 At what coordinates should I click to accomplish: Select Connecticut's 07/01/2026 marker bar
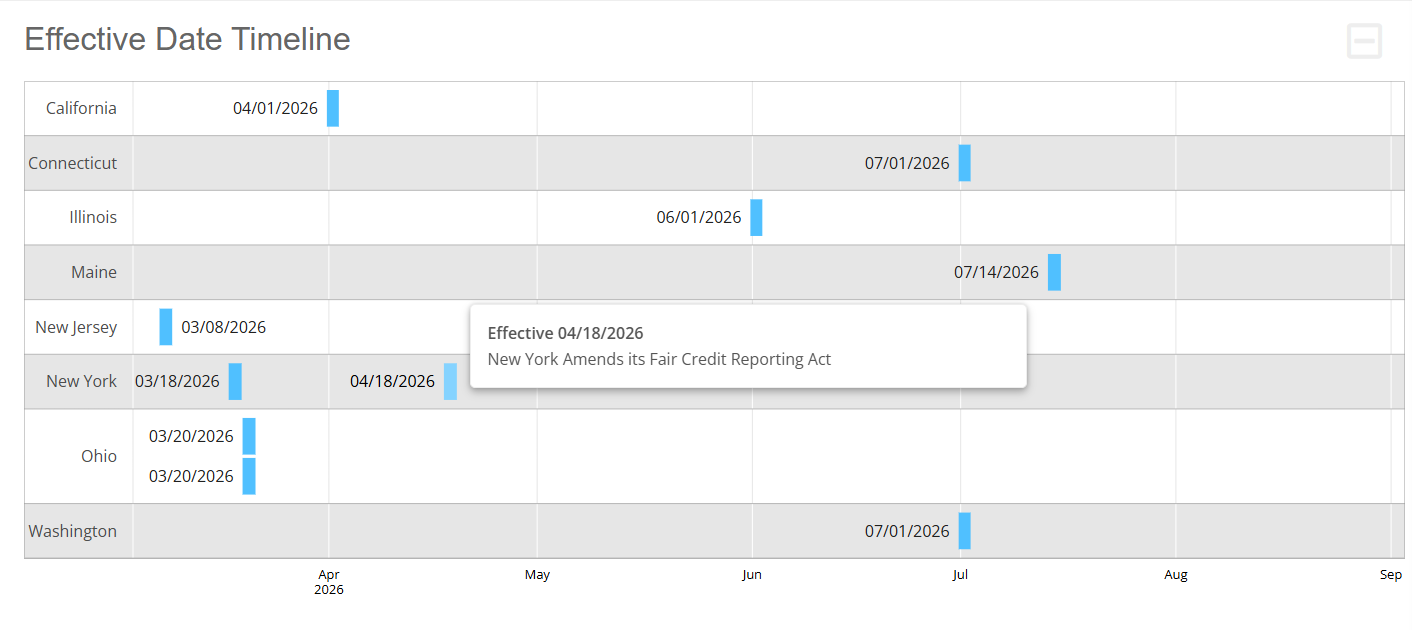(964, 163)
